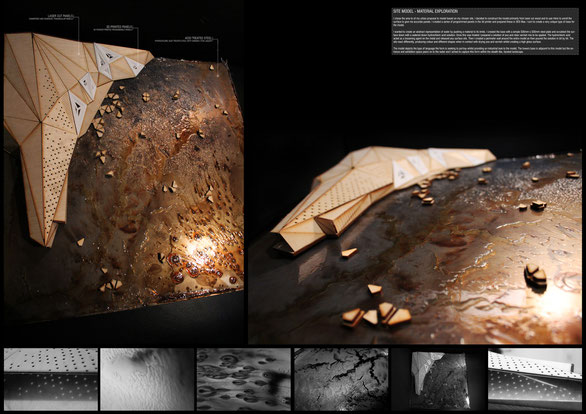This screenshot has height=414, width=586.
Task: Open the large perspective model photo on right
Action: point(415,245)
